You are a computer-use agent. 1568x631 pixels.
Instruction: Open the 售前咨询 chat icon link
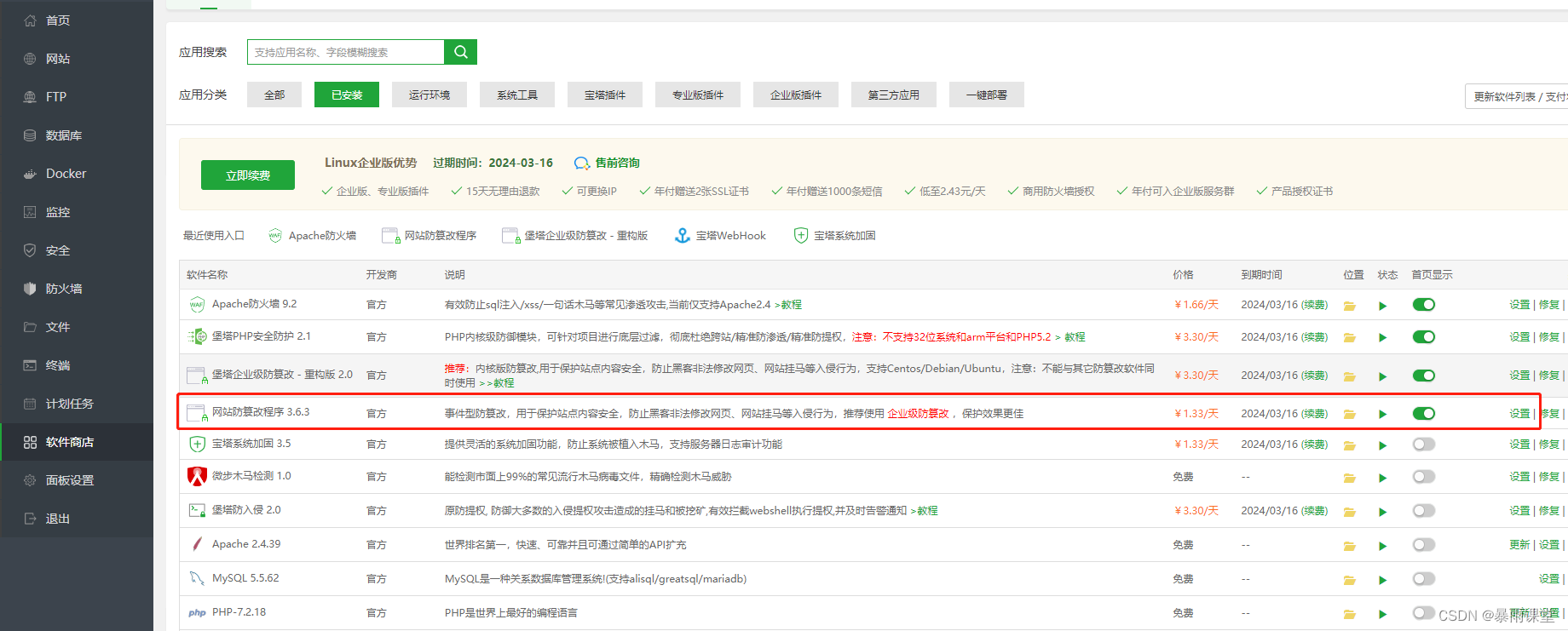tap(607, 163)
